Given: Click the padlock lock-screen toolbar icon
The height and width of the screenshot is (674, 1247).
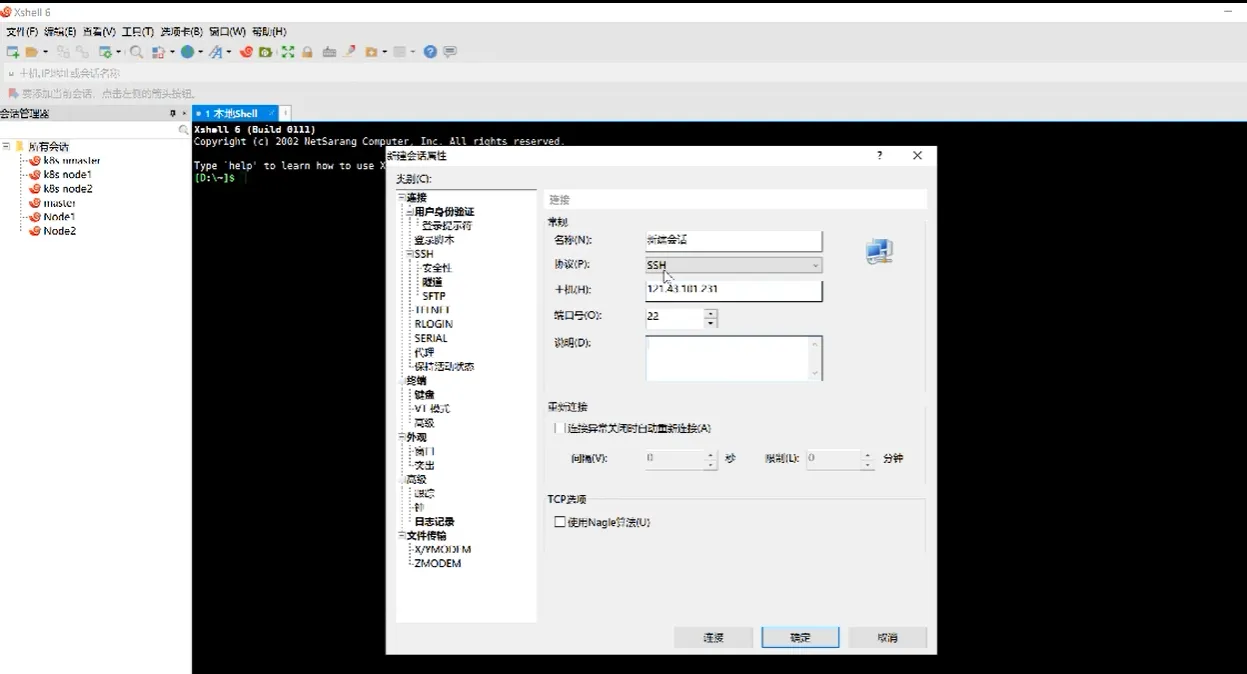Looking at the screenshot, I should [x=308, y=52].
